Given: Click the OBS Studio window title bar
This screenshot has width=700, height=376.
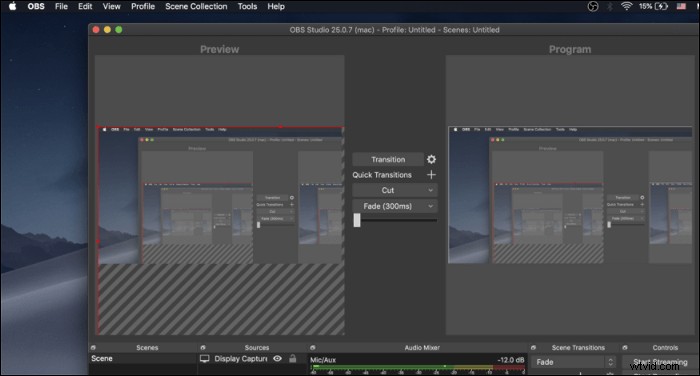Looking at the screenshot, I should click(394, 30).
